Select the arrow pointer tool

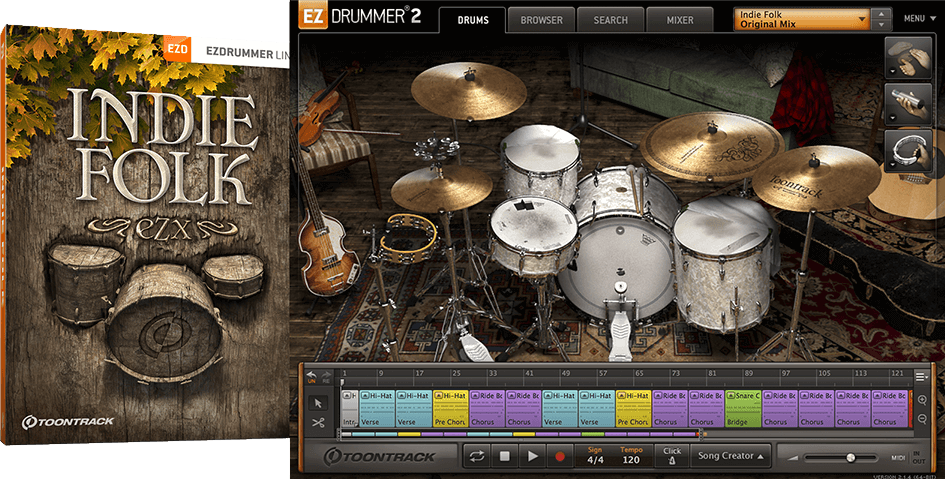pos(318,402)
